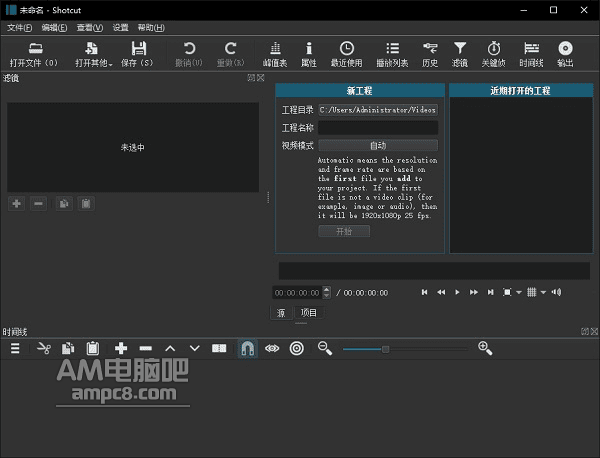Open the 历史 history panel
The height and width of the screenshot is (458, 600).
[x=430, y=54]
